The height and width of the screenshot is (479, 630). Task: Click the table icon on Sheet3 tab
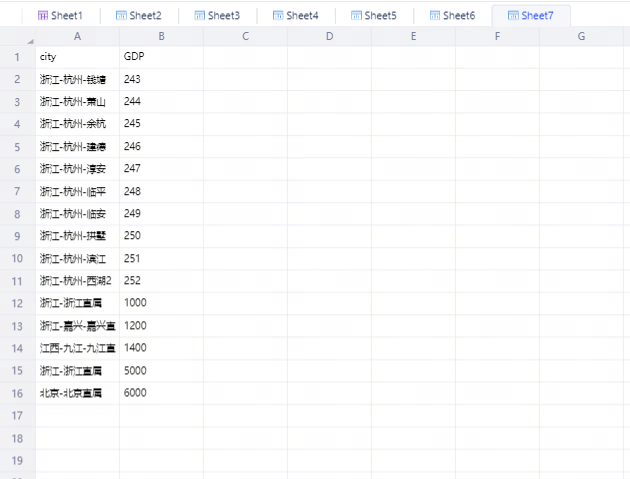click(x=199, y=16)
